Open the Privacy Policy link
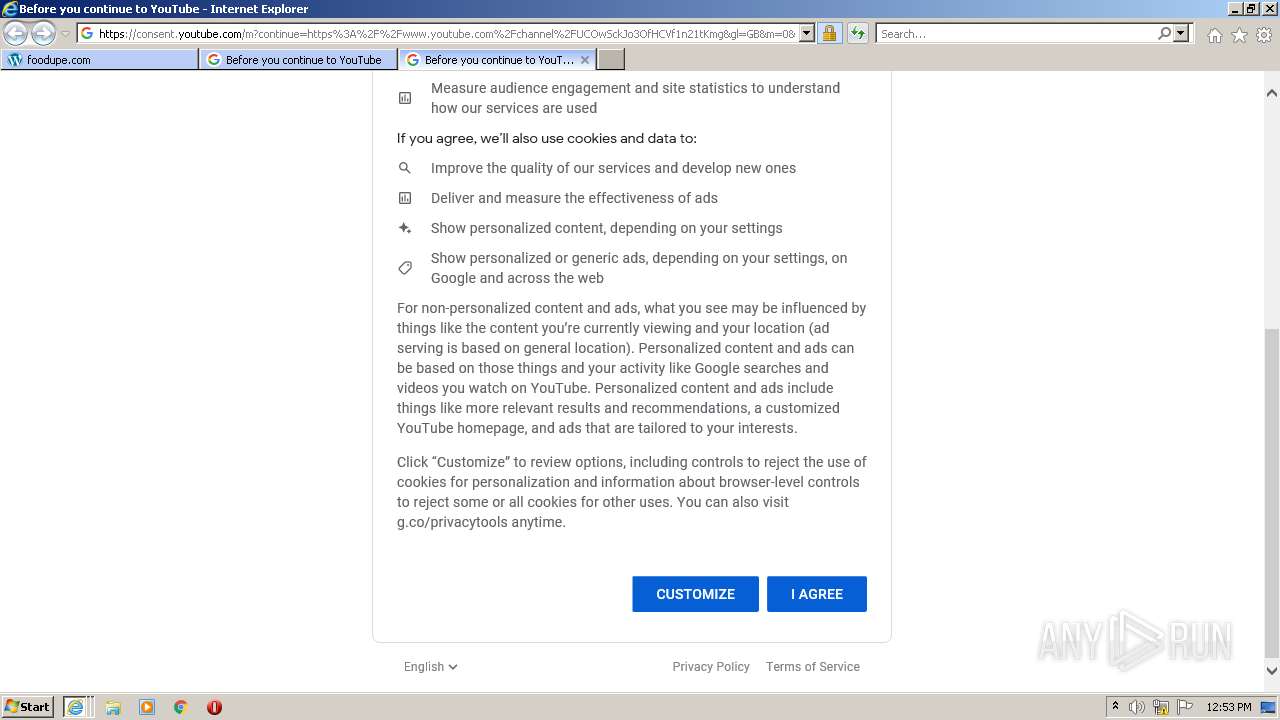This screenshot has width=1280, height=720. point(711,666)
